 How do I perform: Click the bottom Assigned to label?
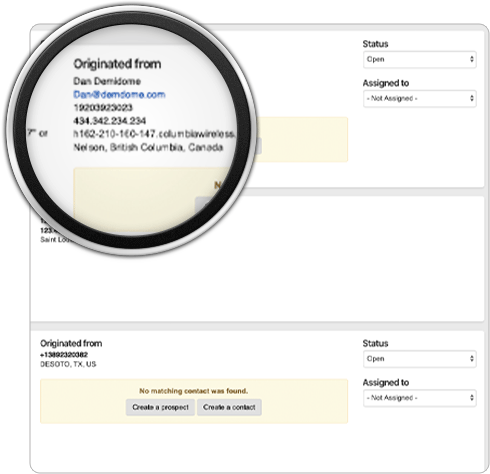(x=386, y=383)
